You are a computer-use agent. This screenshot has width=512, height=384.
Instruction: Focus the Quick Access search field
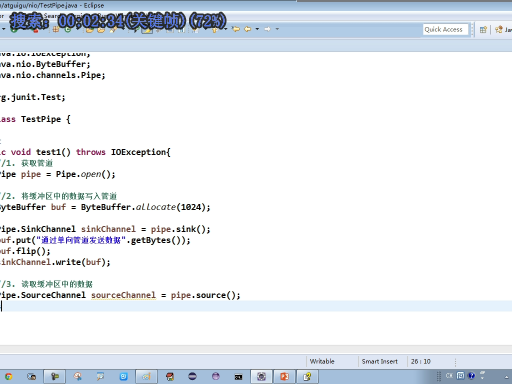[x=445, y=30]
